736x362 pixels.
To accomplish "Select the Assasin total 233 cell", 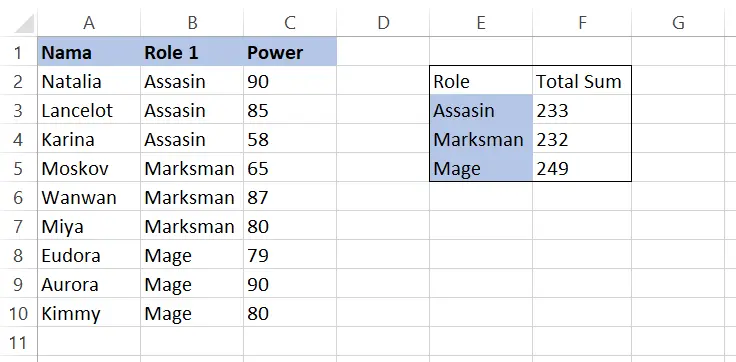I will [582, 110].
